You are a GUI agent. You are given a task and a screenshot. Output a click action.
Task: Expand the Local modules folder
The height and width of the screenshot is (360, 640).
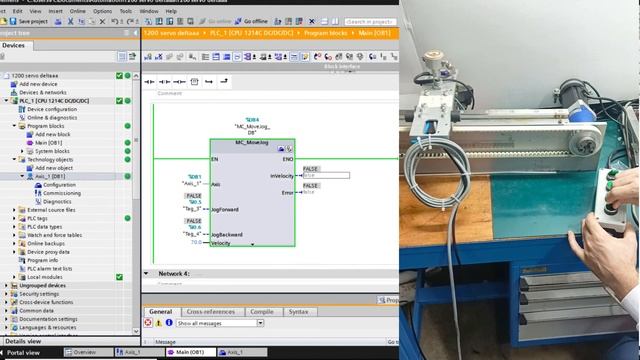point(14,277)
